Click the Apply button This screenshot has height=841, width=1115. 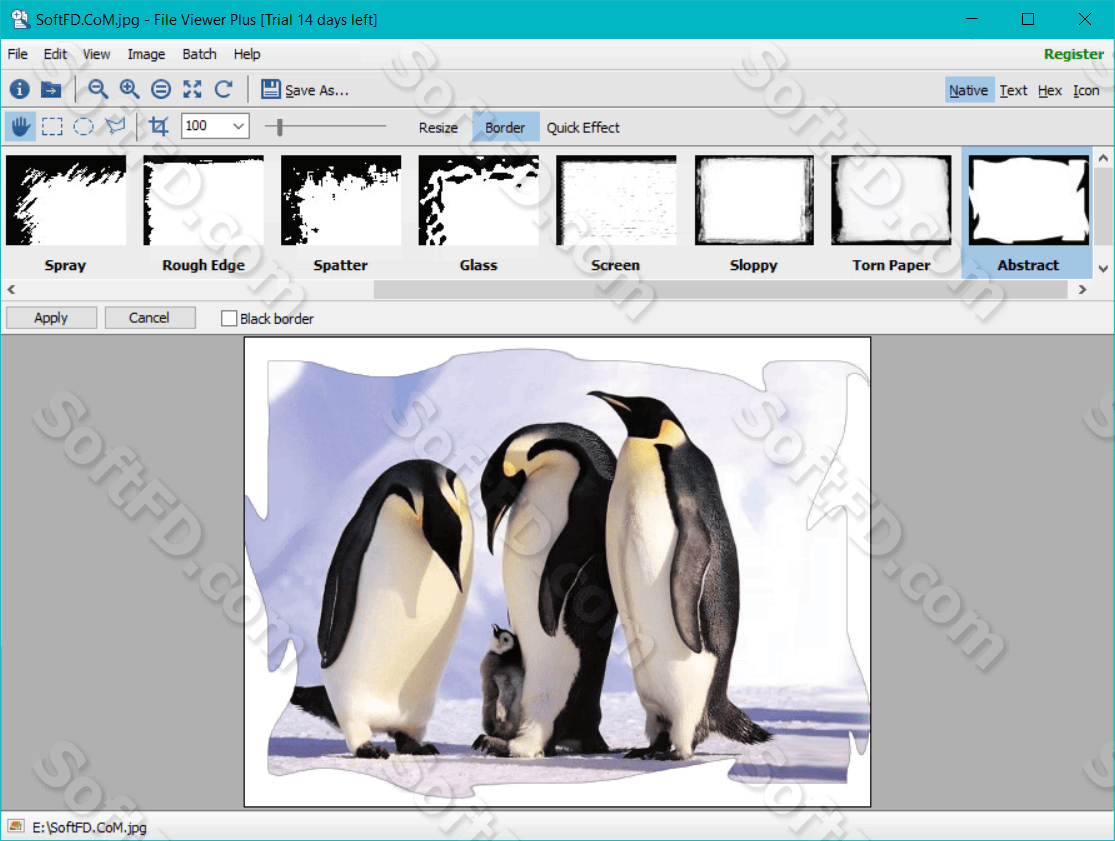51,318
